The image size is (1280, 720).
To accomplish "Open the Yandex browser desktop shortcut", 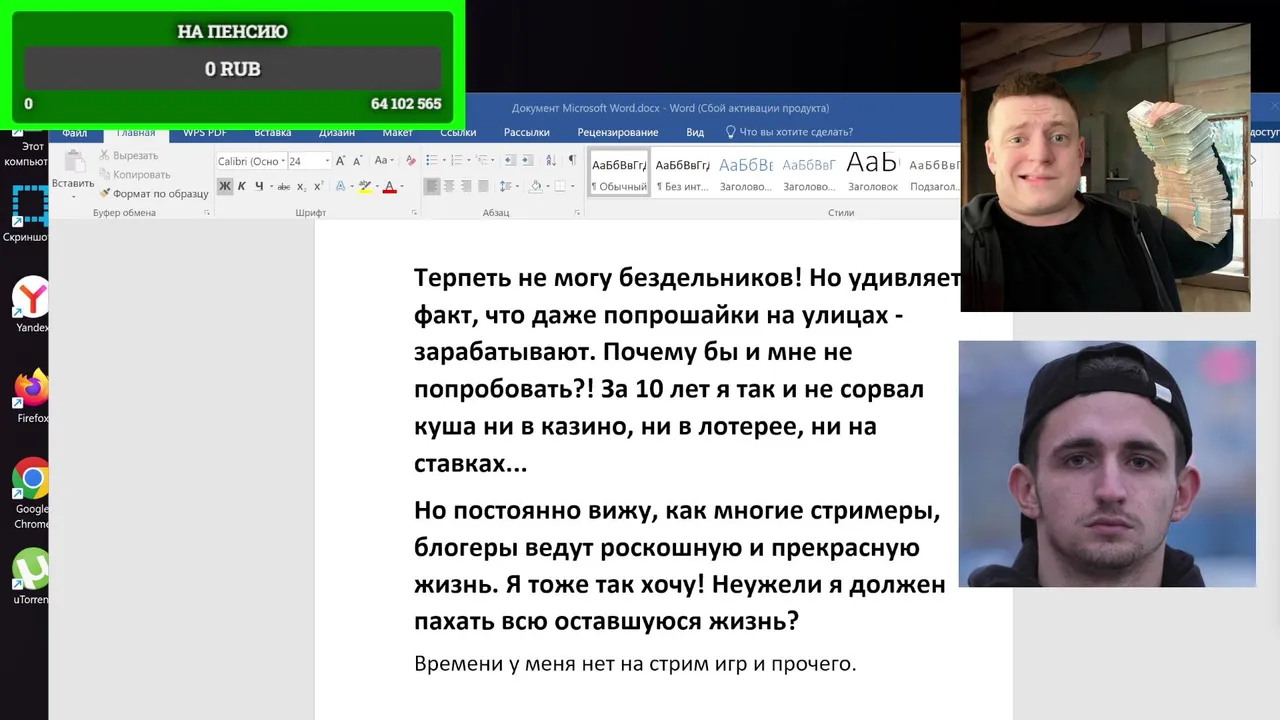I will [x=32, y=305].
